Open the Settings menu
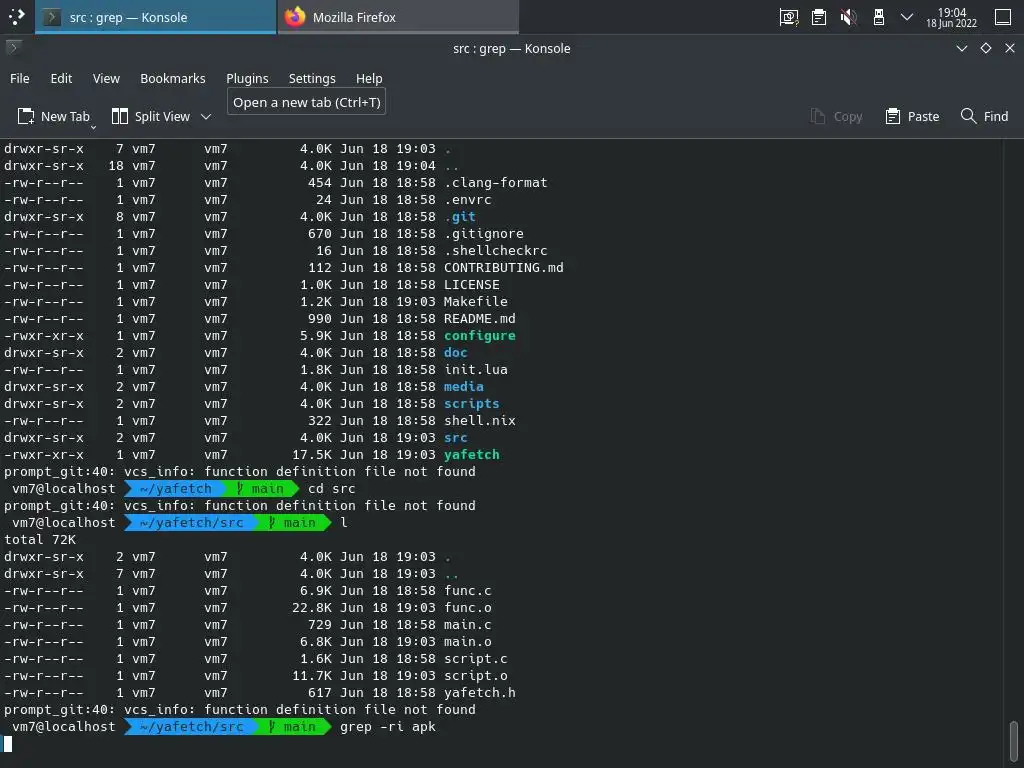Image resolution: width=1024 pixels, height=768 pixels. [x=312, y=78]
